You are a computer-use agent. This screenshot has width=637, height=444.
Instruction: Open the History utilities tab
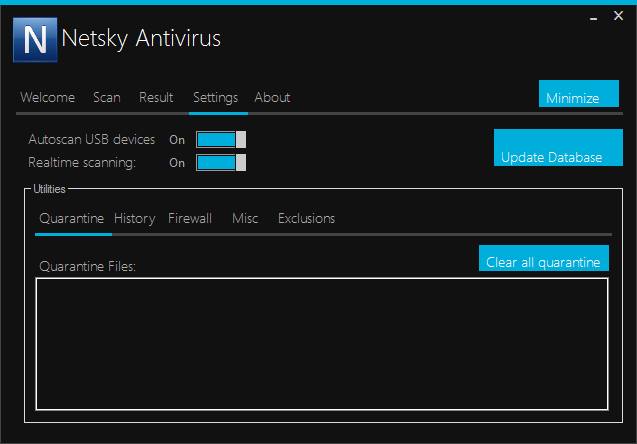pyautogui.click(x=134, y=219)
